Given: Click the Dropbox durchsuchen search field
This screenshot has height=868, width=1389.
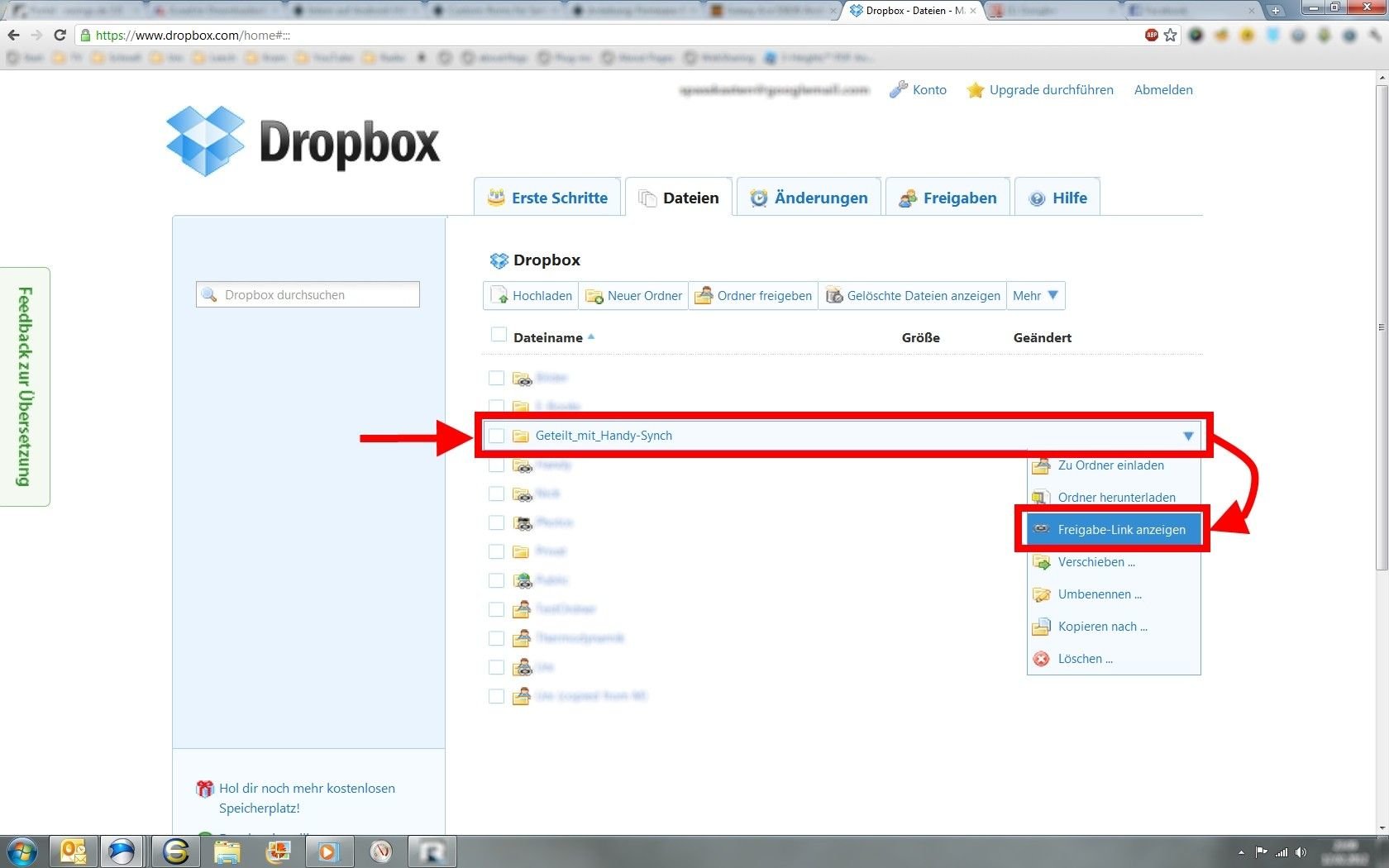Looking at the screenshot, I should 308,295.
